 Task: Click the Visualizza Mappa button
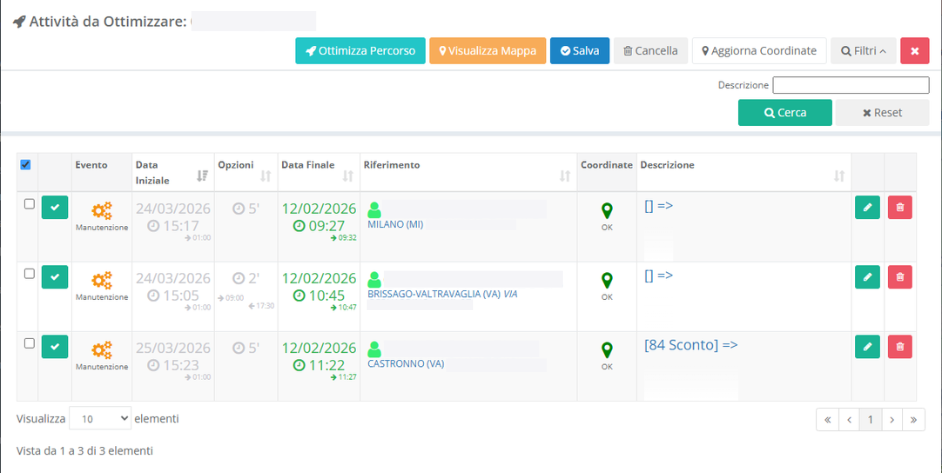click(487, 51)
